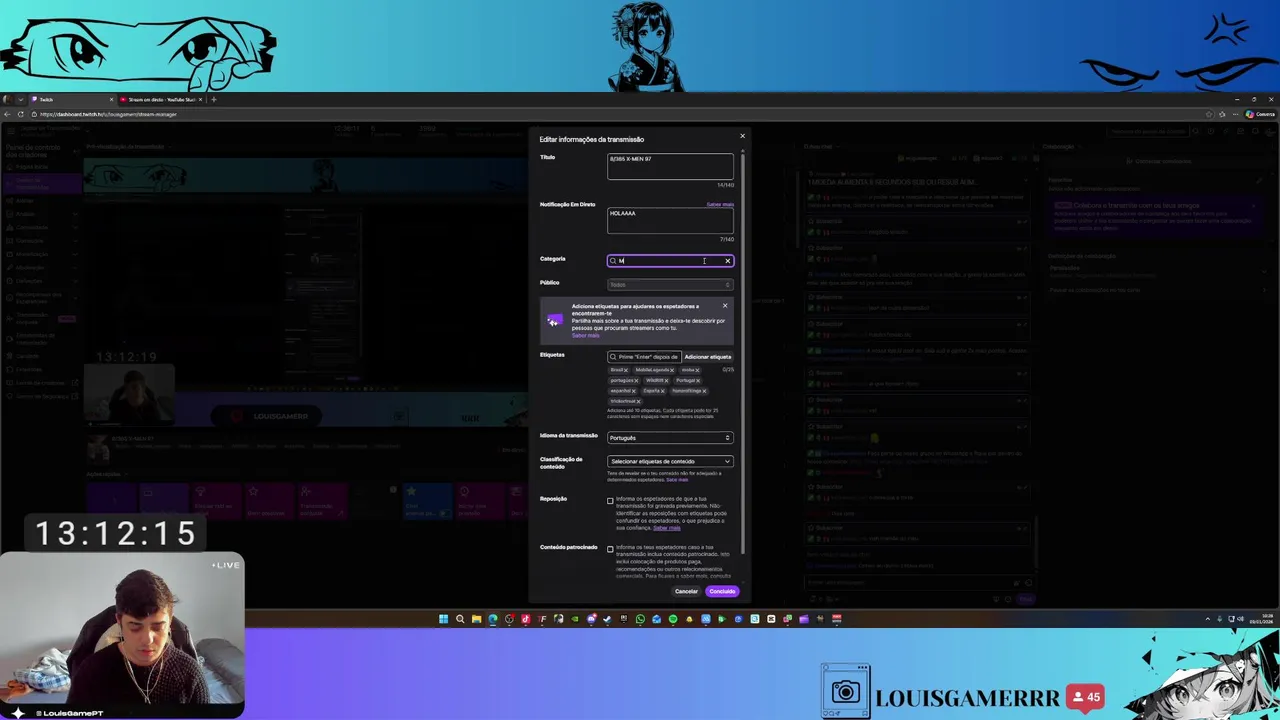
Task: Open Saber mais link under Reposição
Action: coord(667,528)
